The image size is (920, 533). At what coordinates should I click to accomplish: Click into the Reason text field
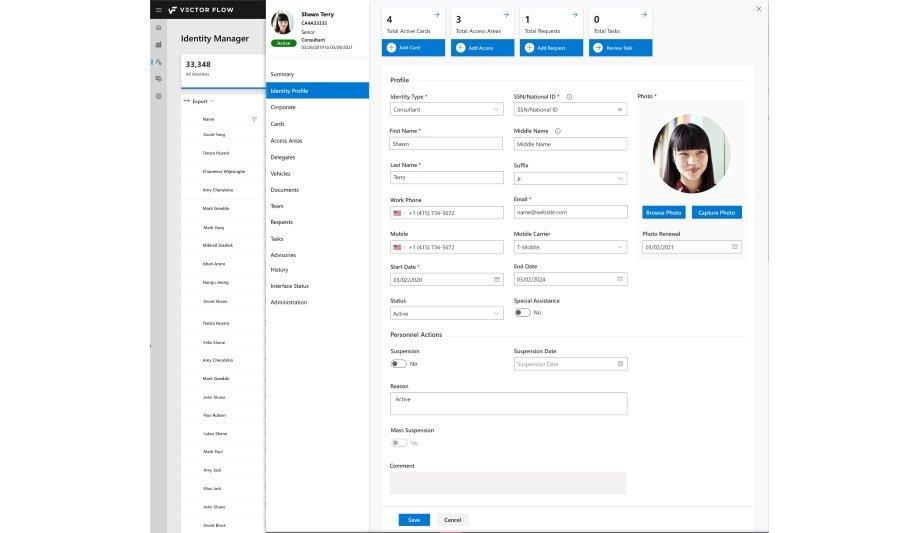(x=508, y=403)
